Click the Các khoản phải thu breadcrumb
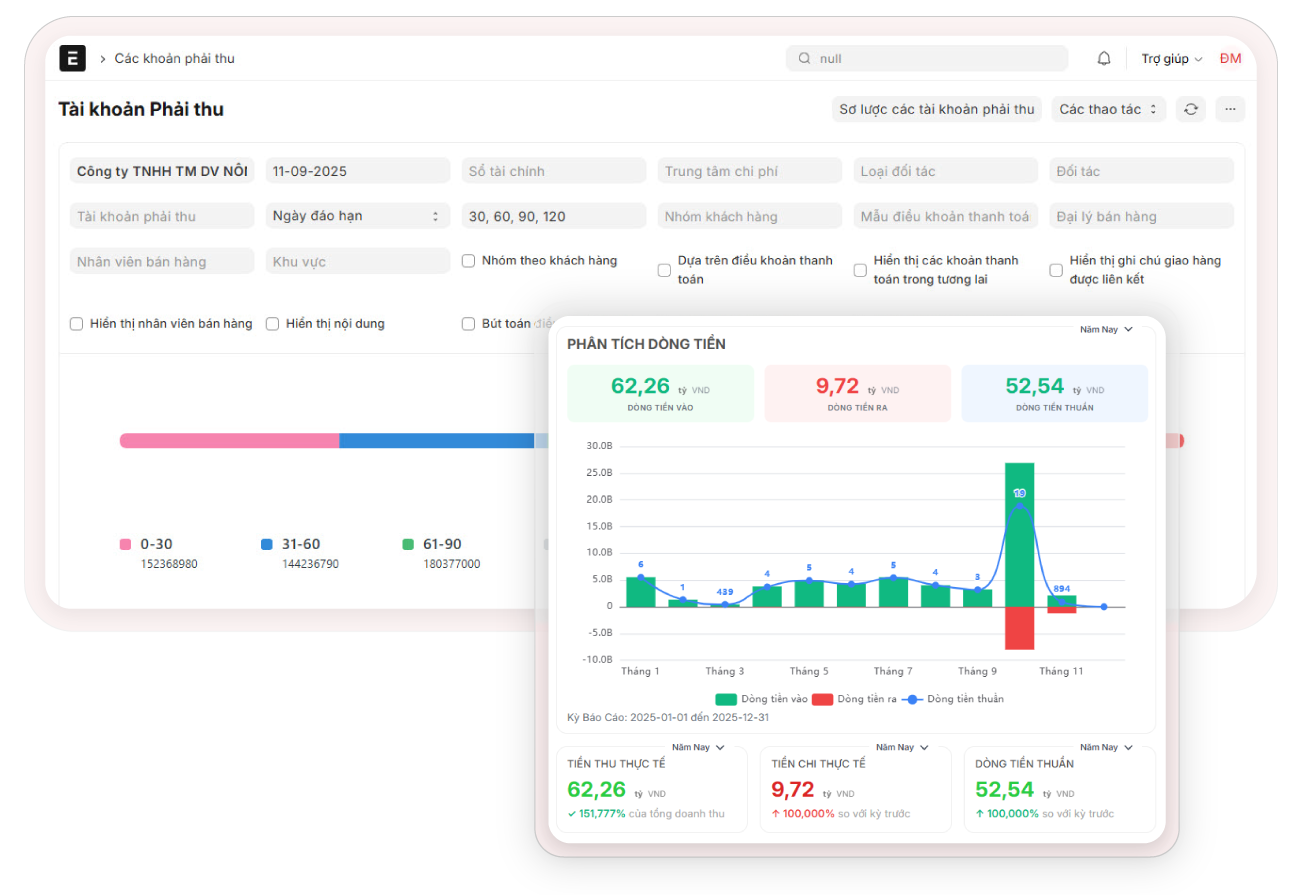The image size is (1300, 895). pos(174,59)
